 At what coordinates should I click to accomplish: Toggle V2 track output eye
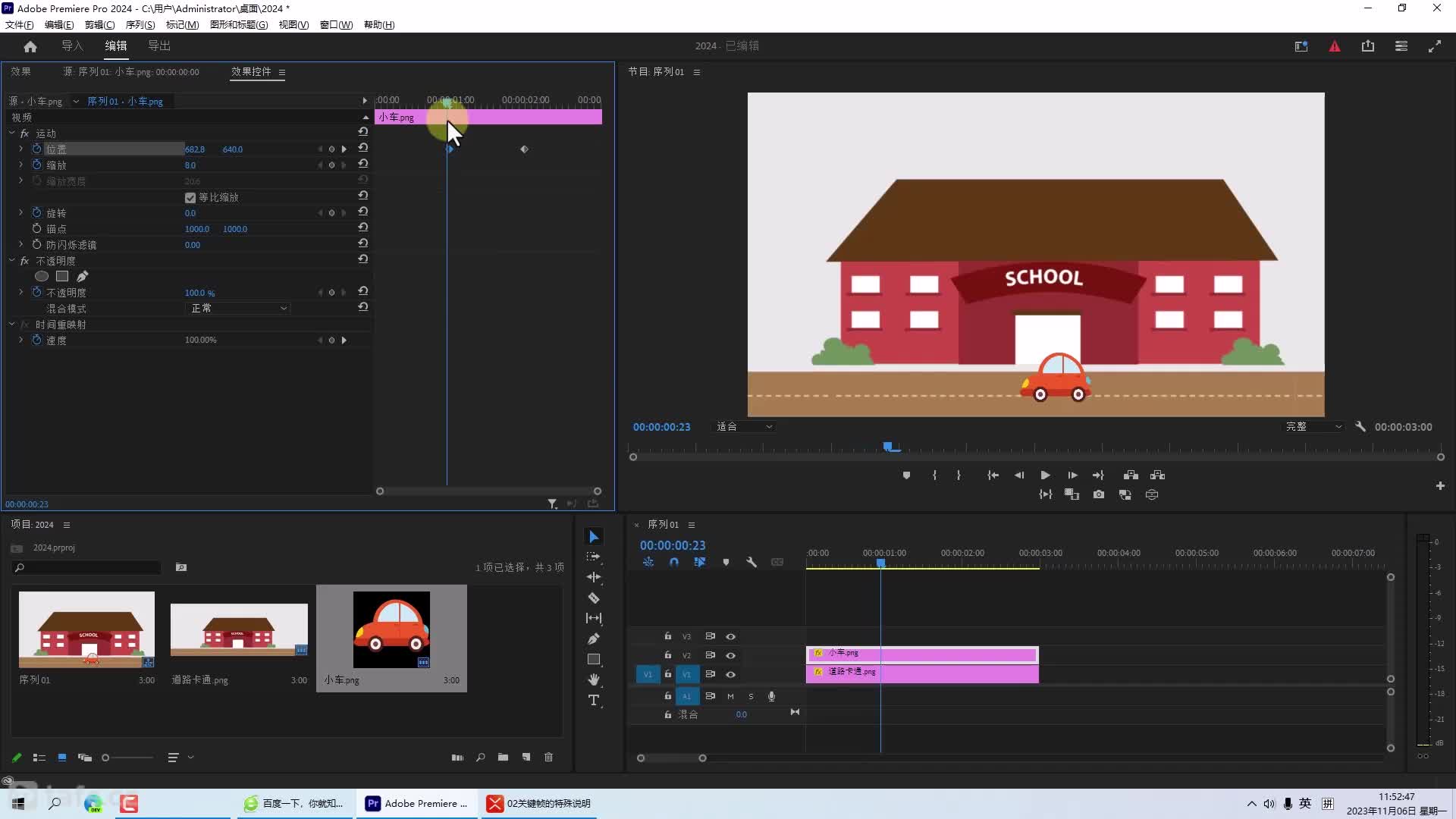point(731,655)
